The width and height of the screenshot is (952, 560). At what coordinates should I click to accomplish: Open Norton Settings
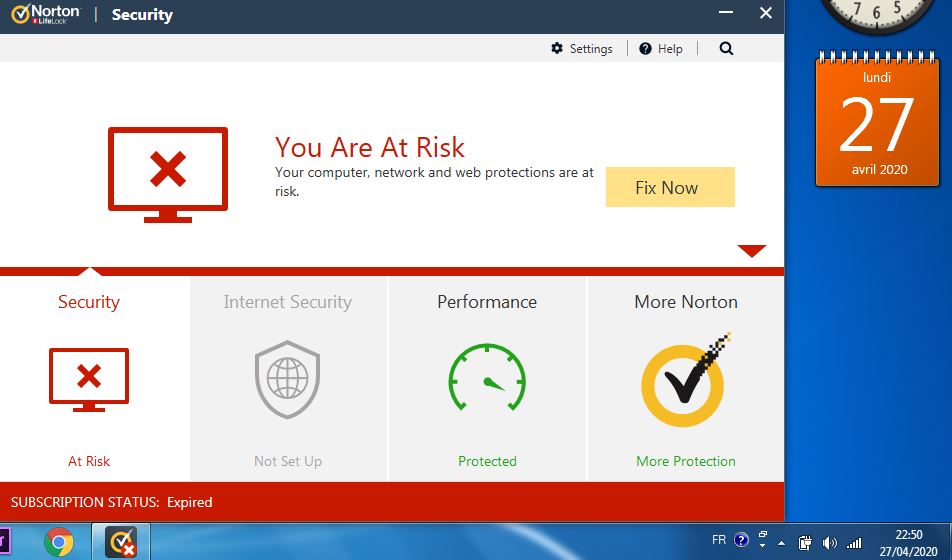pyautogui.click(x=582, y=49)
